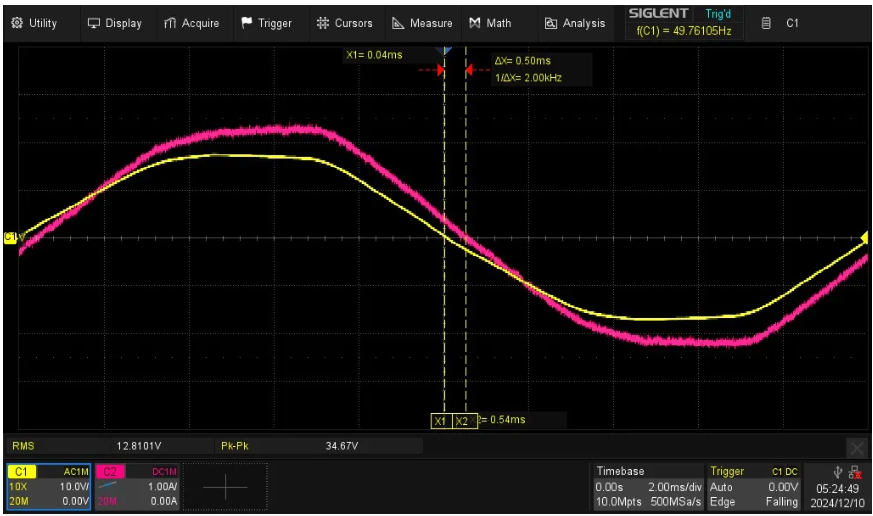Toggle the yellow C1 channel label
This screenshot has width=873, height=516.
(x=21, y=471)
